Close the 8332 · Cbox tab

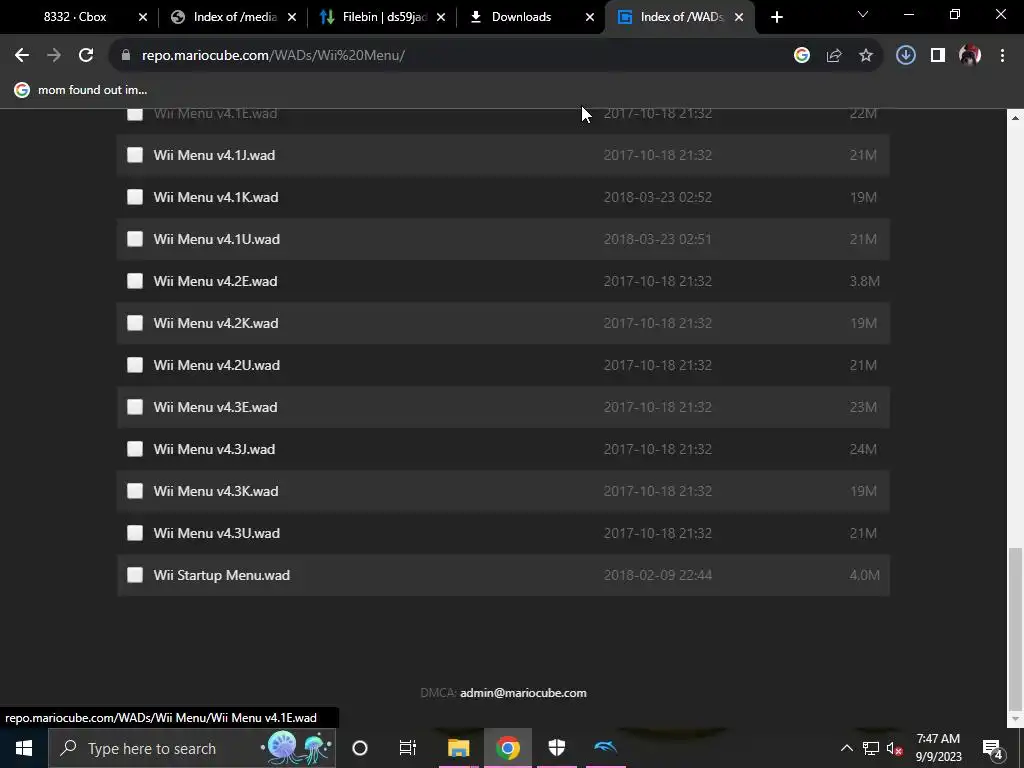click(143, 18)
